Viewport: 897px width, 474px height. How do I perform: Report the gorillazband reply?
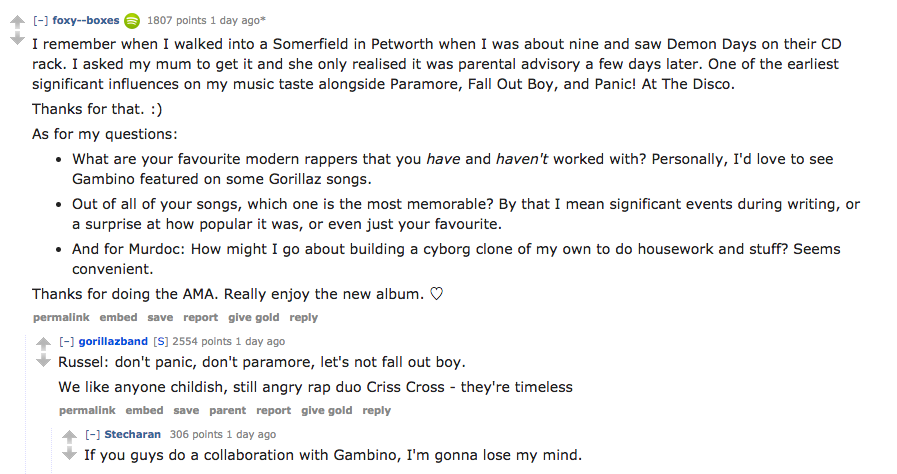pyautogui.click(x=273, y=410)
